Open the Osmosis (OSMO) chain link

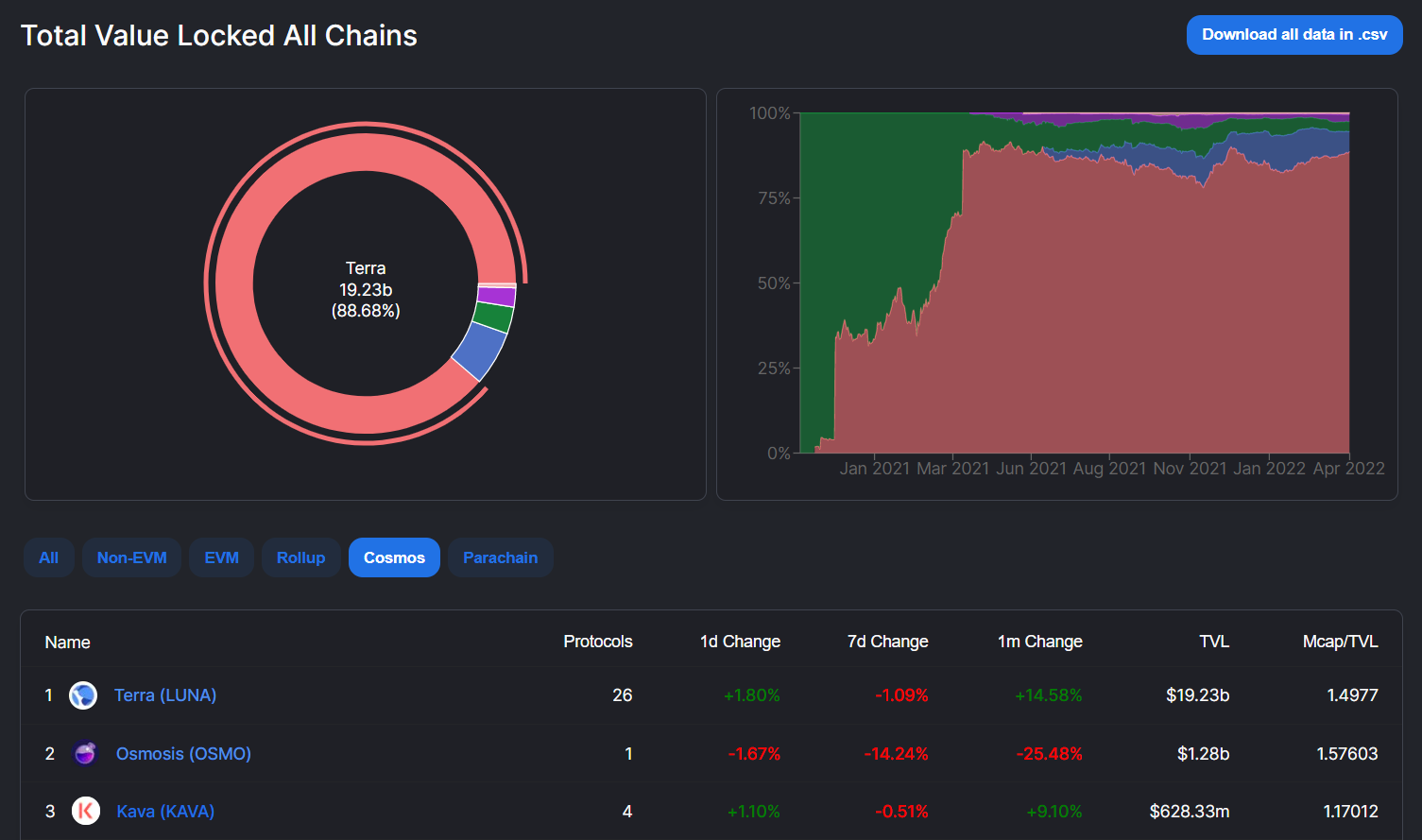click(x=183, y=754)
